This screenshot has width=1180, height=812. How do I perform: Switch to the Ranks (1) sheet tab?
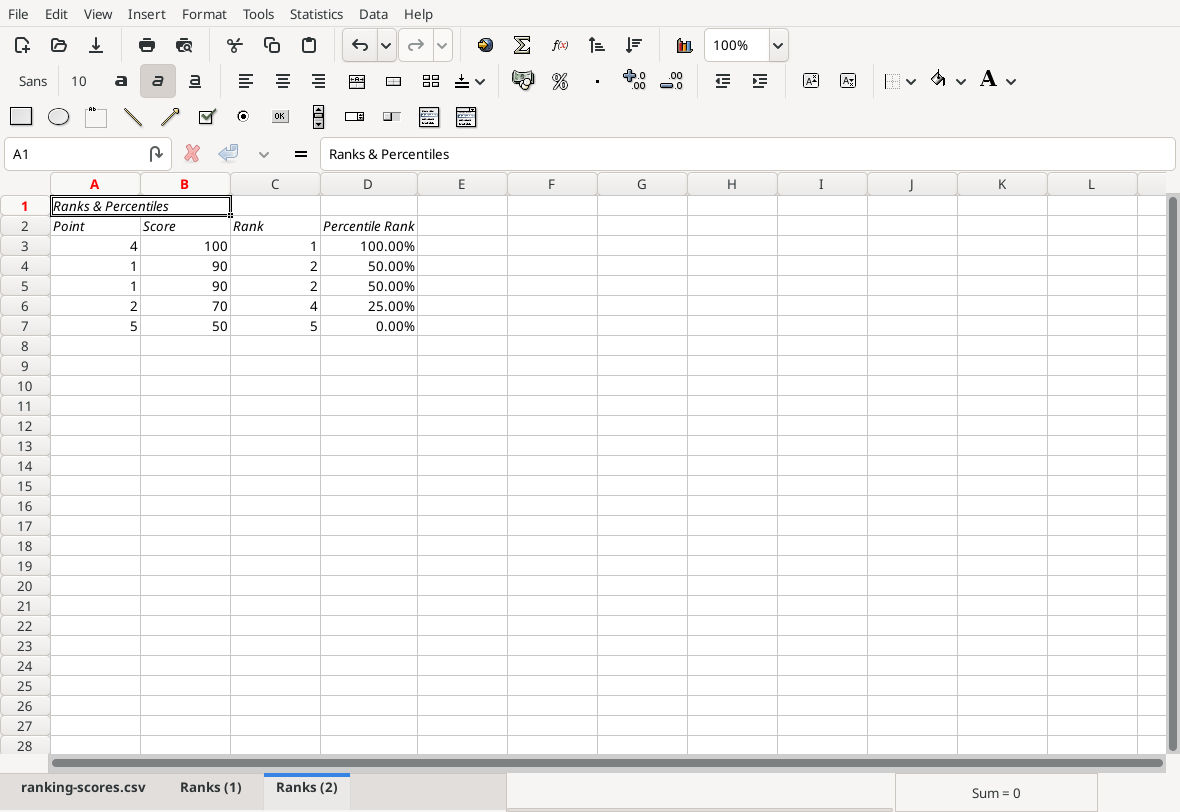pos(211,787)
